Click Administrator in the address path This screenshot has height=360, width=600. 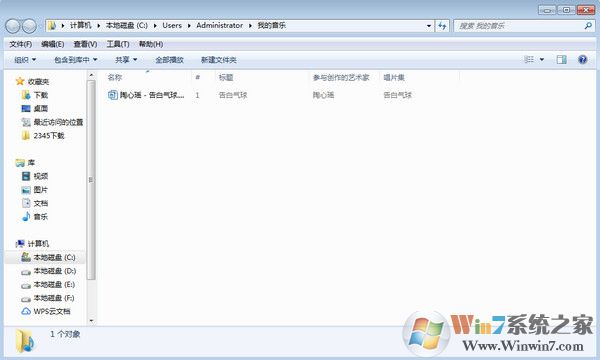pos(220,26)
